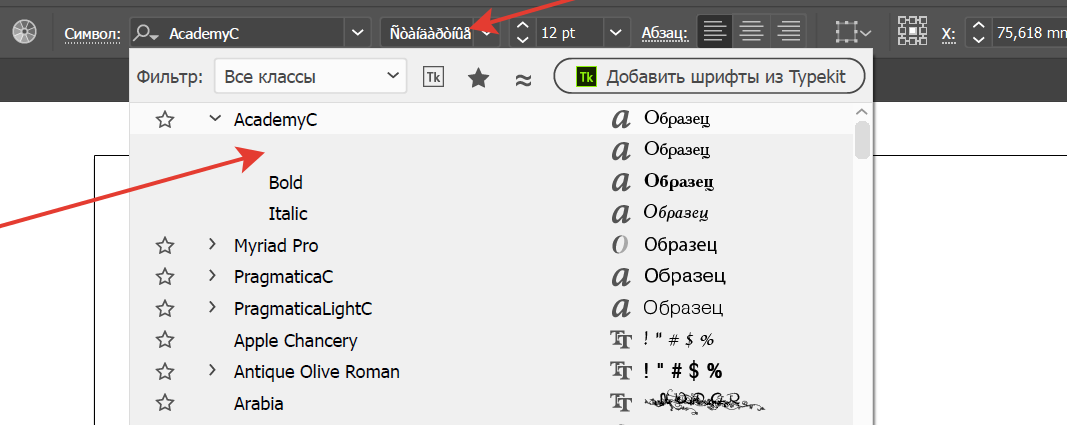Collapse the AcademyC font family
The image size is (1067, 425).
(215, 118)
